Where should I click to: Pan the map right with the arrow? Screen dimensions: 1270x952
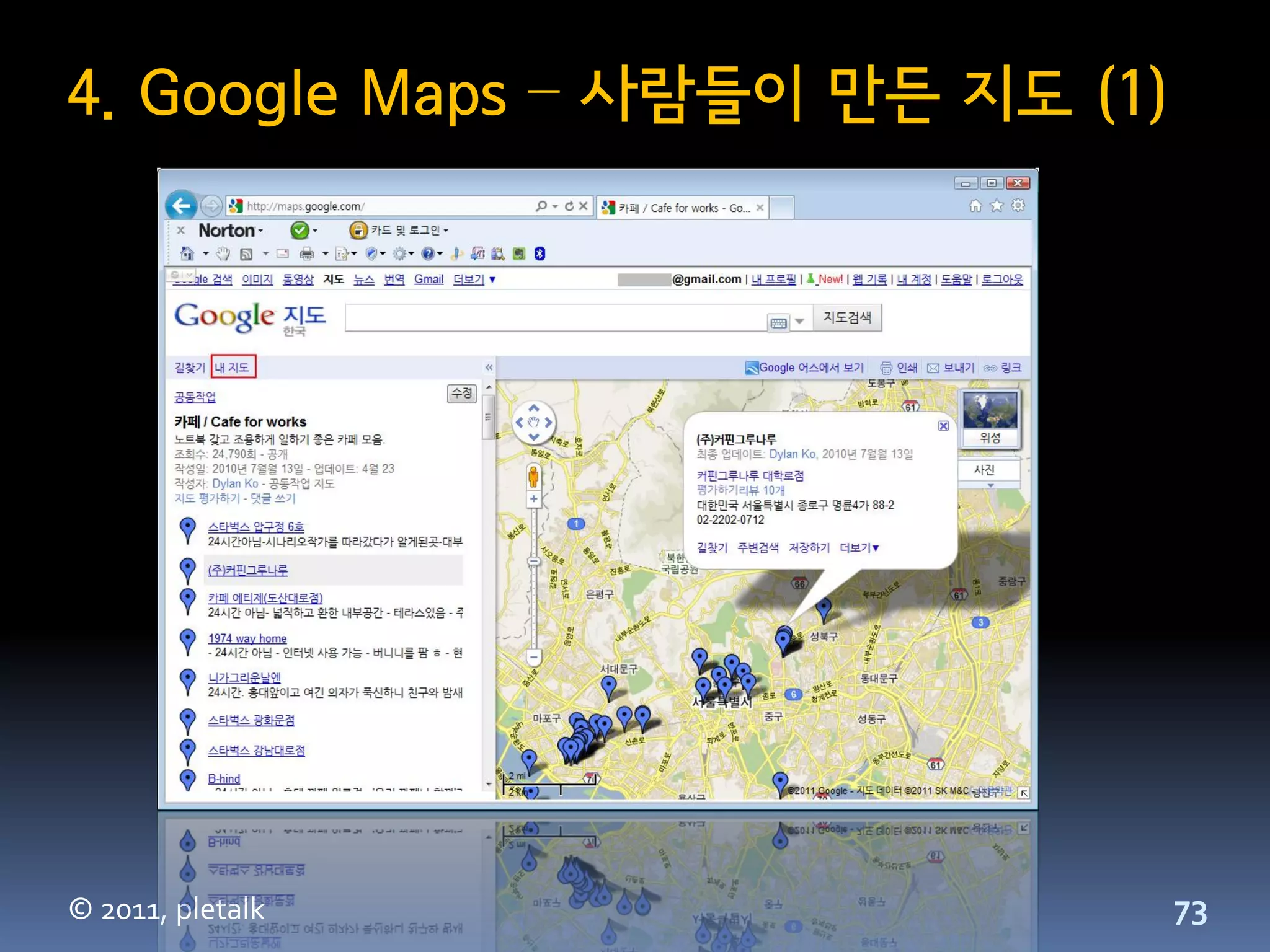[548, 423]
